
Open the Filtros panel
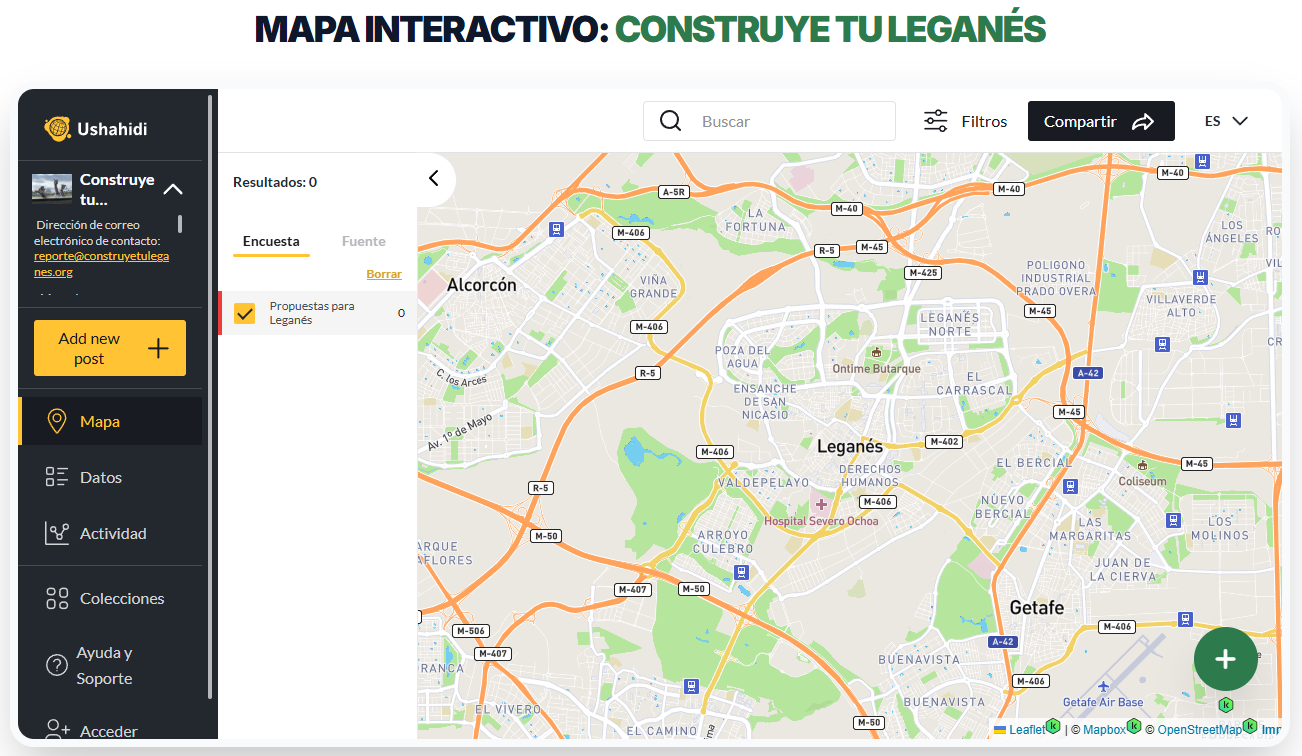965,121
